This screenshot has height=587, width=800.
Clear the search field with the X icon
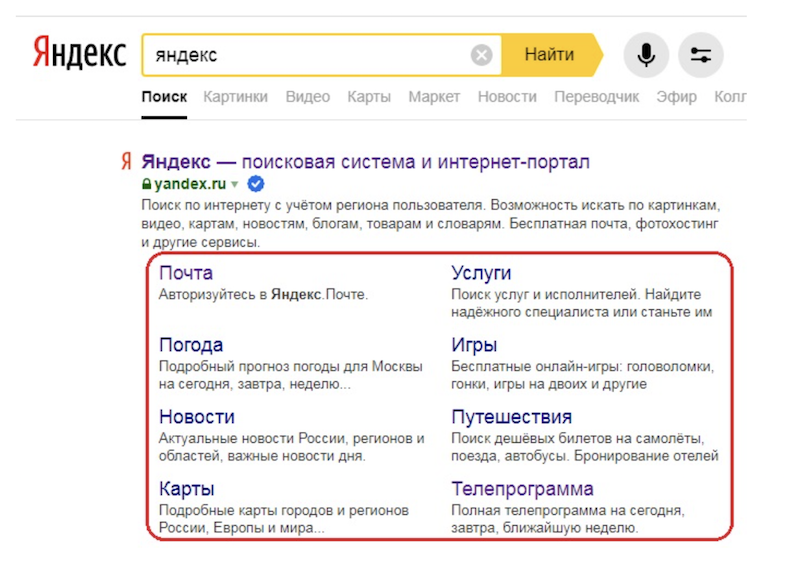(481, 55)
